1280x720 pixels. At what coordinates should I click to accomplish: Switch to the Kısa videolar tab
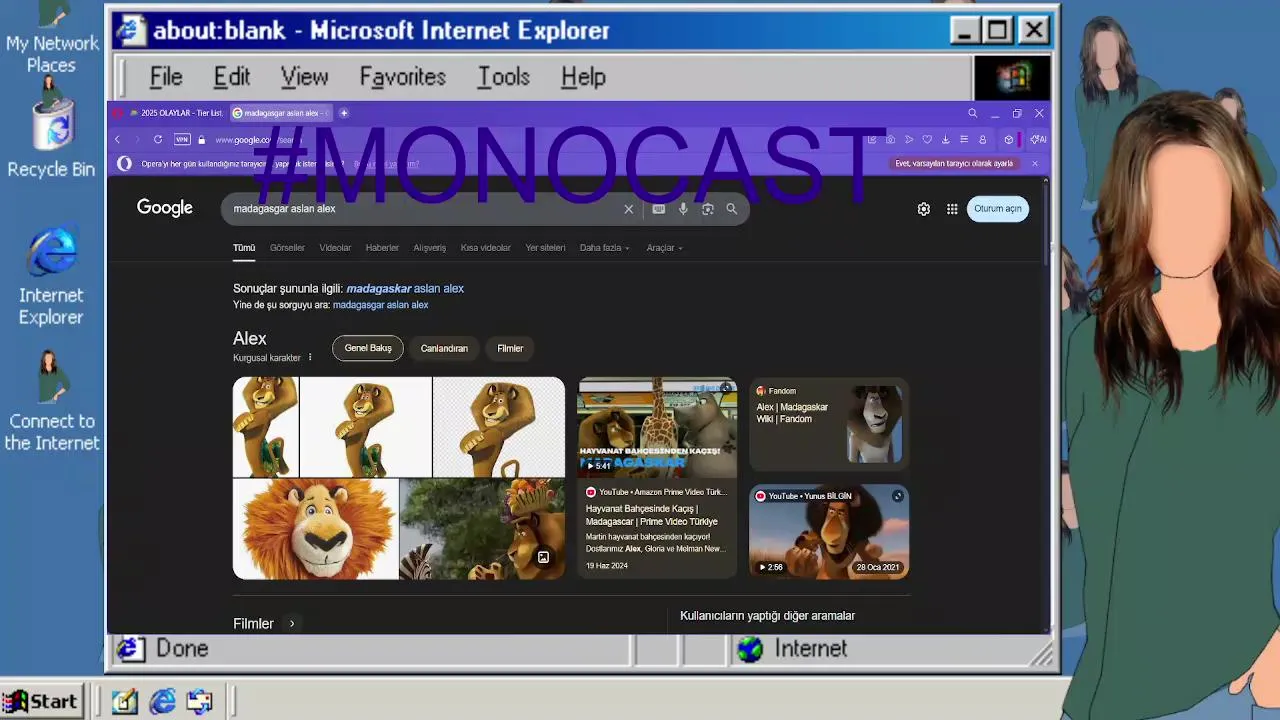(486, 248)
